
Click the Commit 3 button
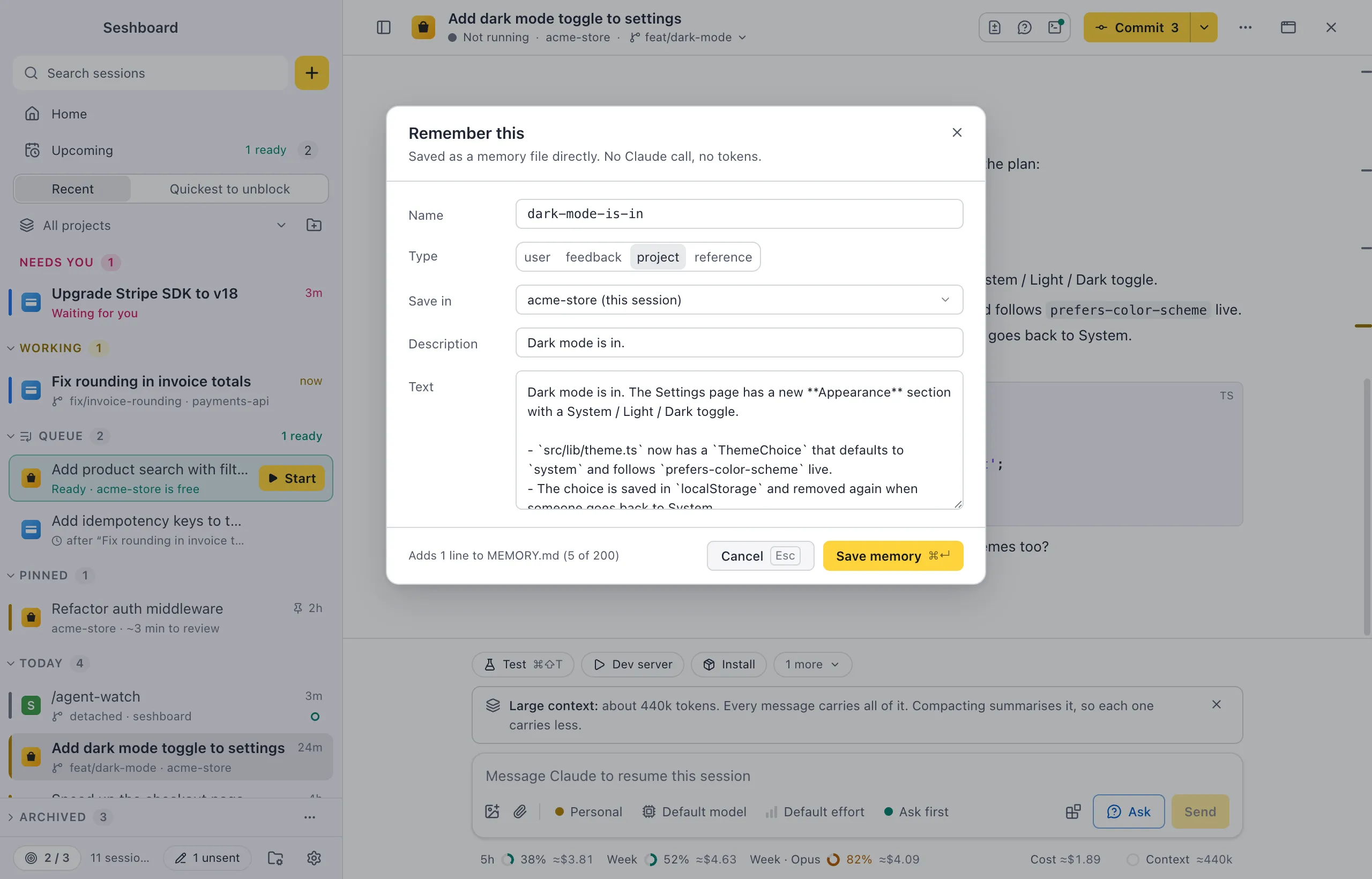point(1137,27)
